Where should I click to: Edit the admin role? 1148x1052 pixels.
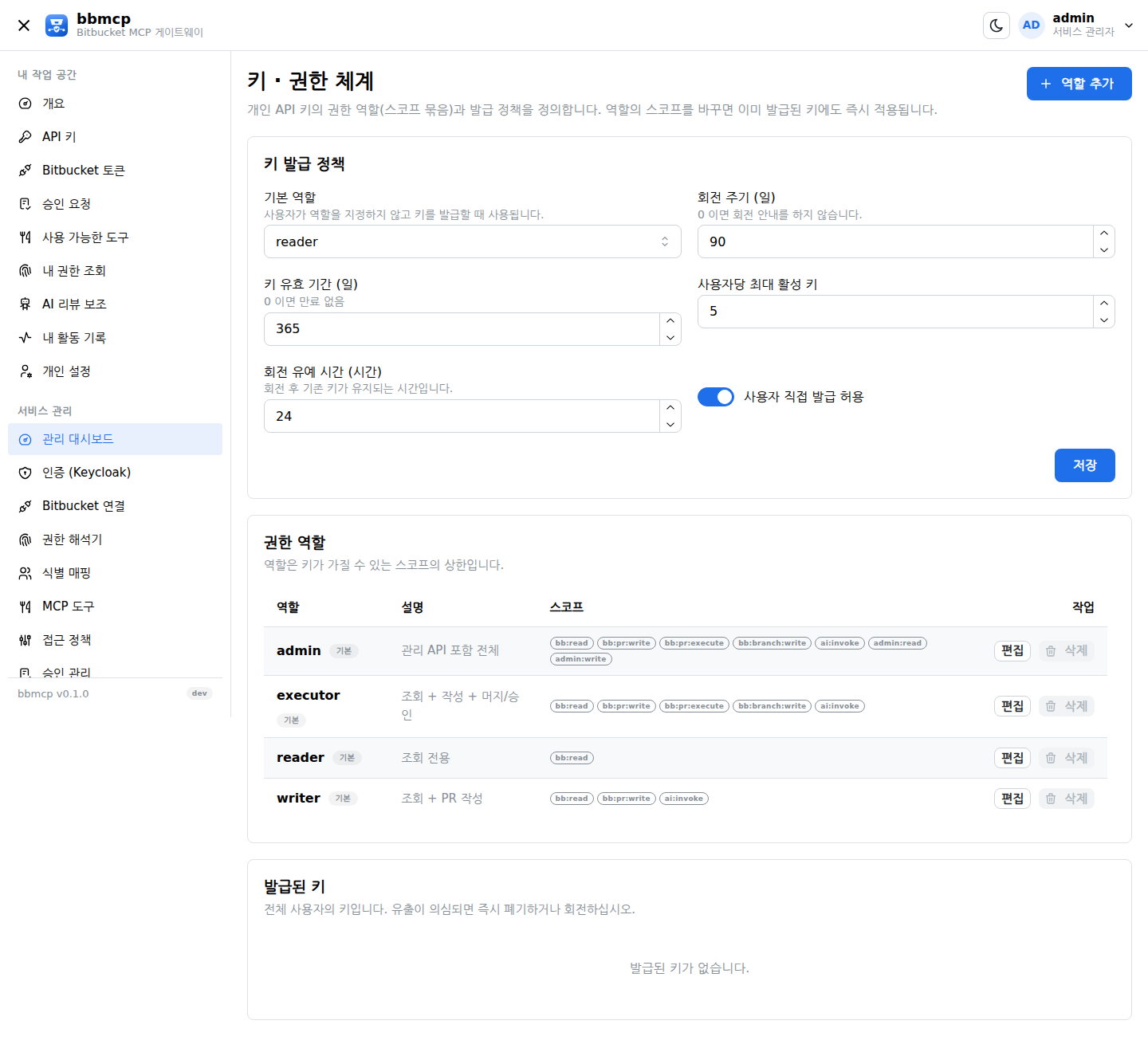pyautogui.click(x=1012, y=651)
